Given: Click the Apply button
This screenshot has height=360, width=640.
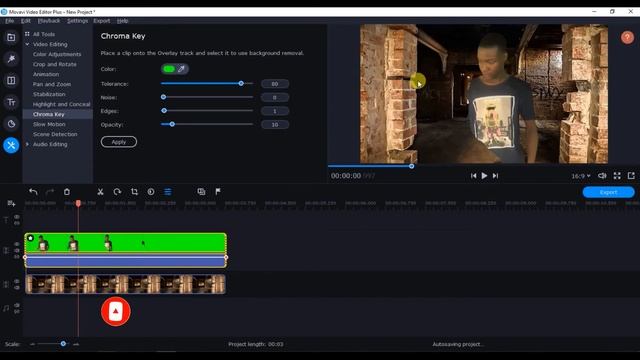Looking at the screenshot, I should [119, 142].
